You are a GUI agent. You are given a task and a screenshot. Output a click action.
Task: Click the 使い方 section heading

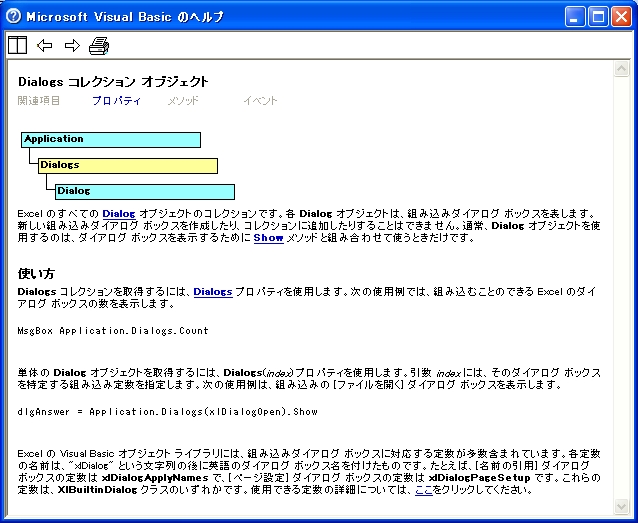click(x=36, y=274)
